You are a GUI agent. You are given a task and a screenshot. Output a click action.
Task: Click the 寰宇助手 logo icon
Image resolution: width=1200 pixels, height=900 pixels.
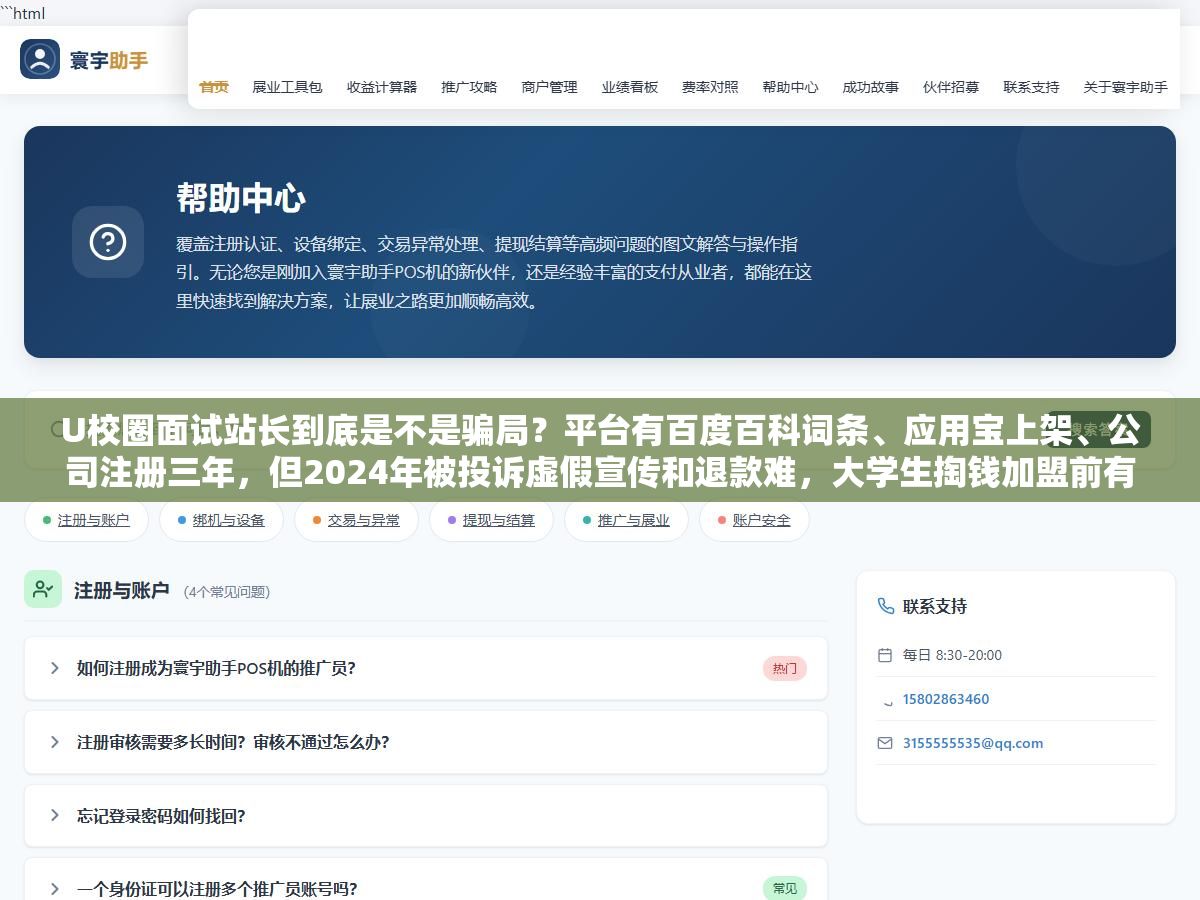point(40,59)
